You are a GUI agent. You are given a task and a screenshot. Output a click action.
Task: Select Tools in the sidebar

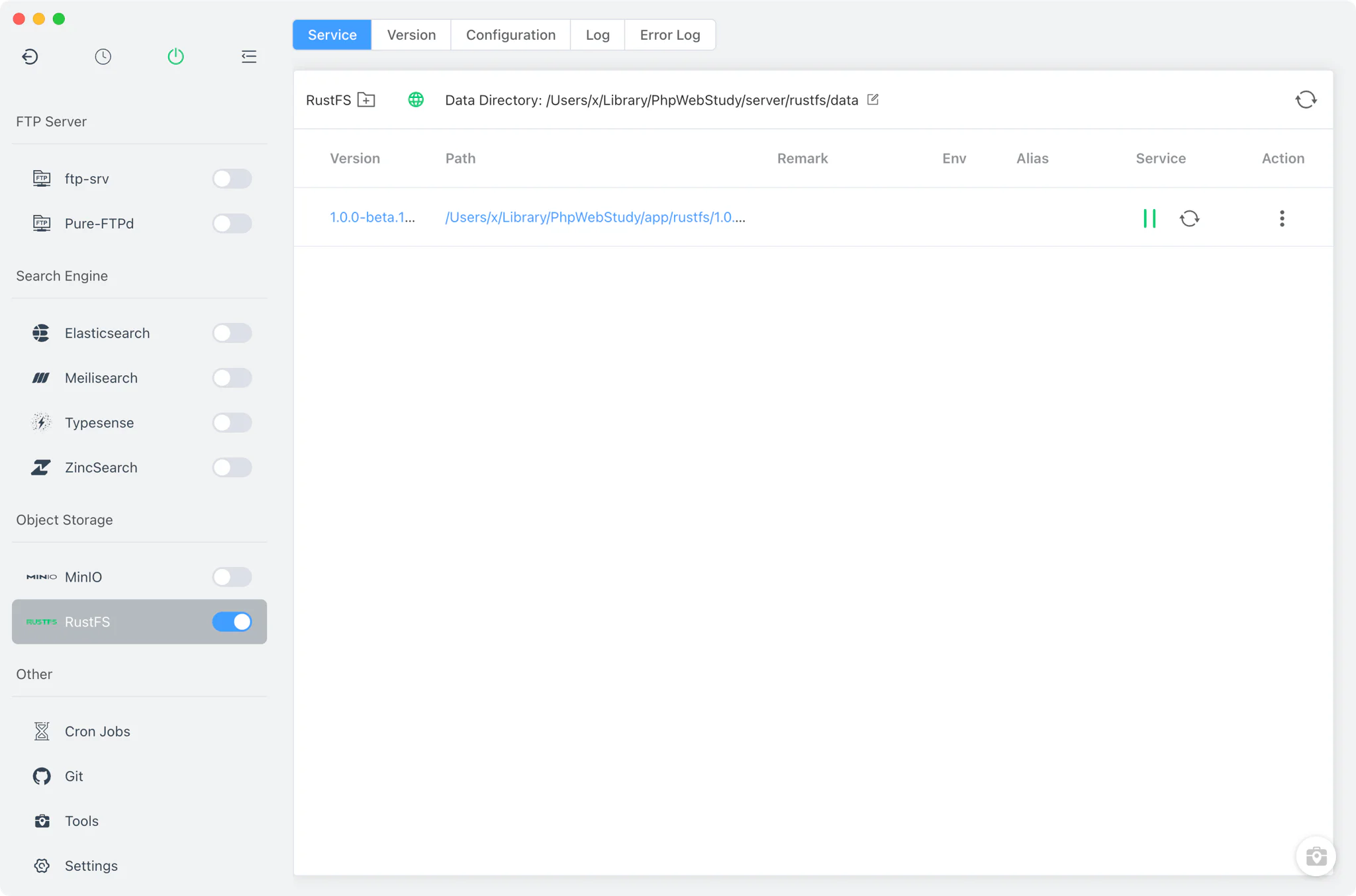(139, 821)
